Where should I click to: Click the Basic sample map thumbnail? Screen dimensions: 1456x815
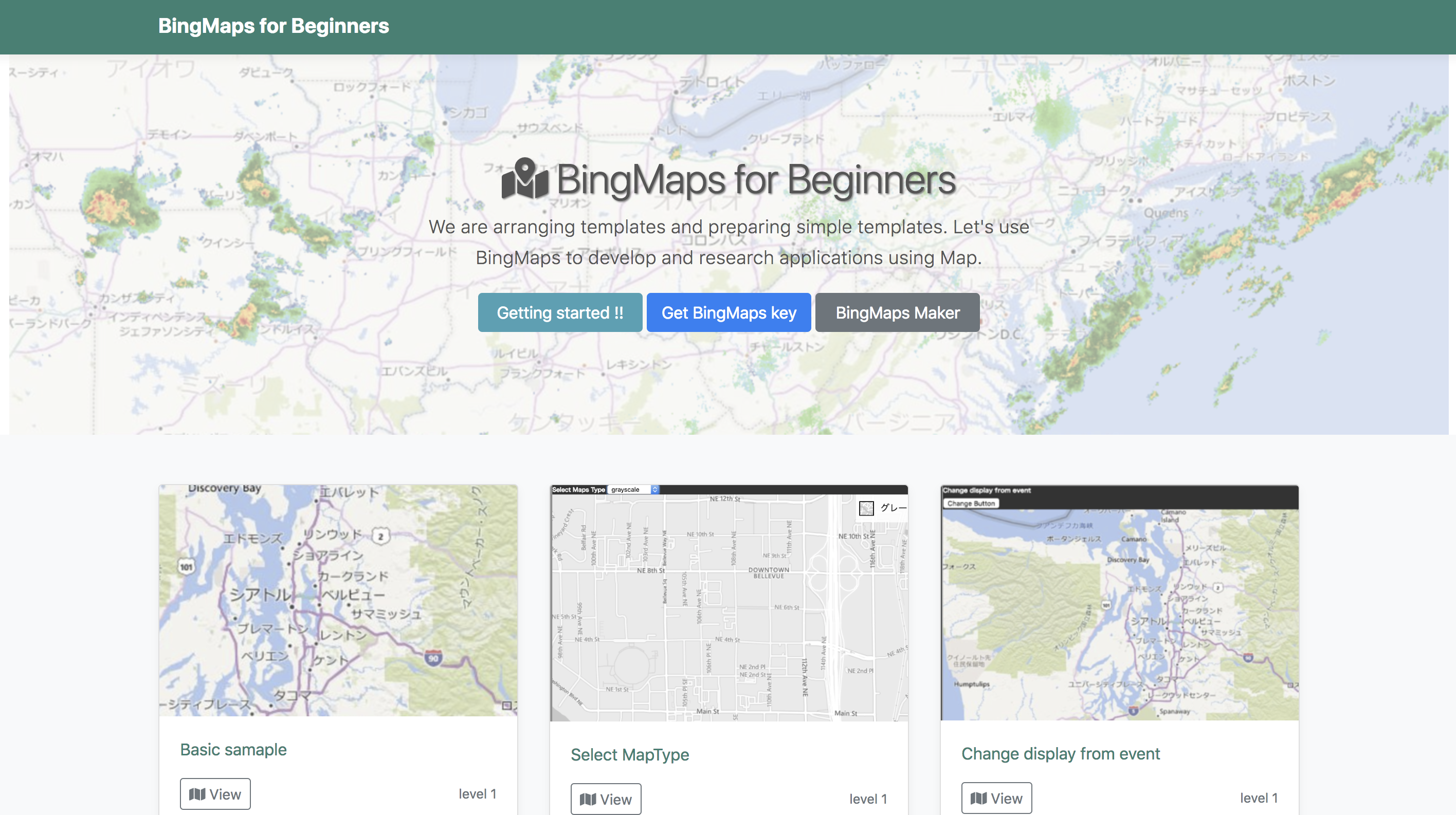[x=338, y=600]
